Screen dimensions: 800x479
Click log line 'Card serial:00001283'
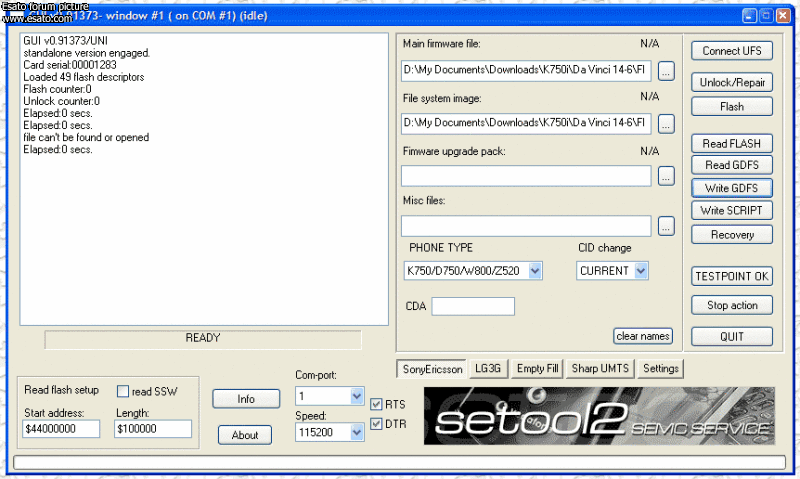70,65
